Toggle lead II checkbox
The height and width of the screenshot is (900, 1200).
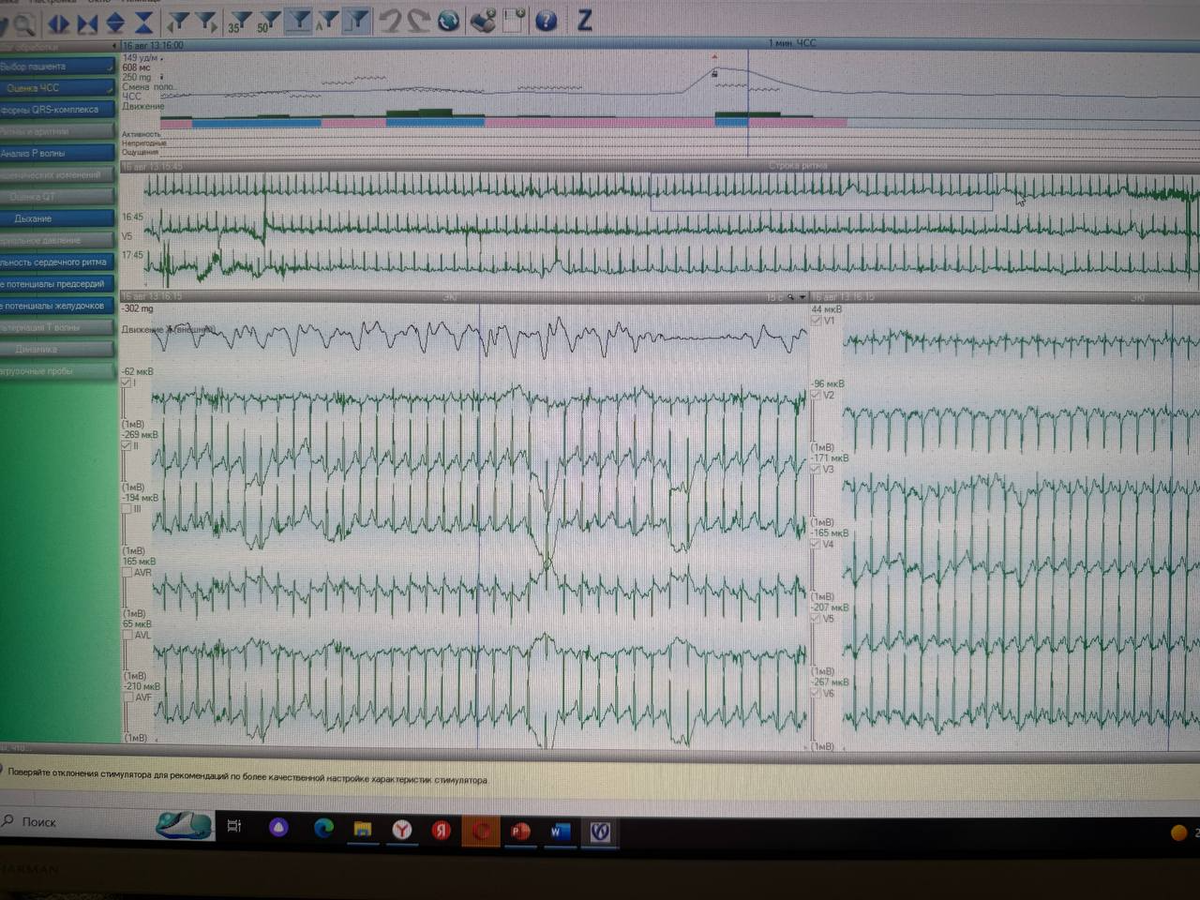tap(126, 446)
